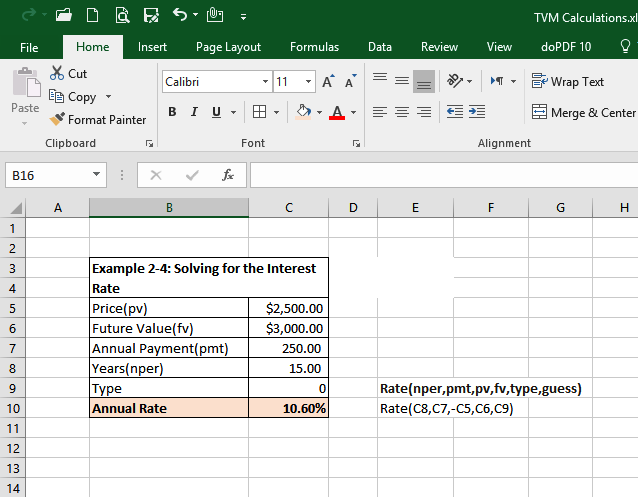This screenshot has width=638, height=497.
Task: Click the Merge & Center button
Action: tap(584, 112)
